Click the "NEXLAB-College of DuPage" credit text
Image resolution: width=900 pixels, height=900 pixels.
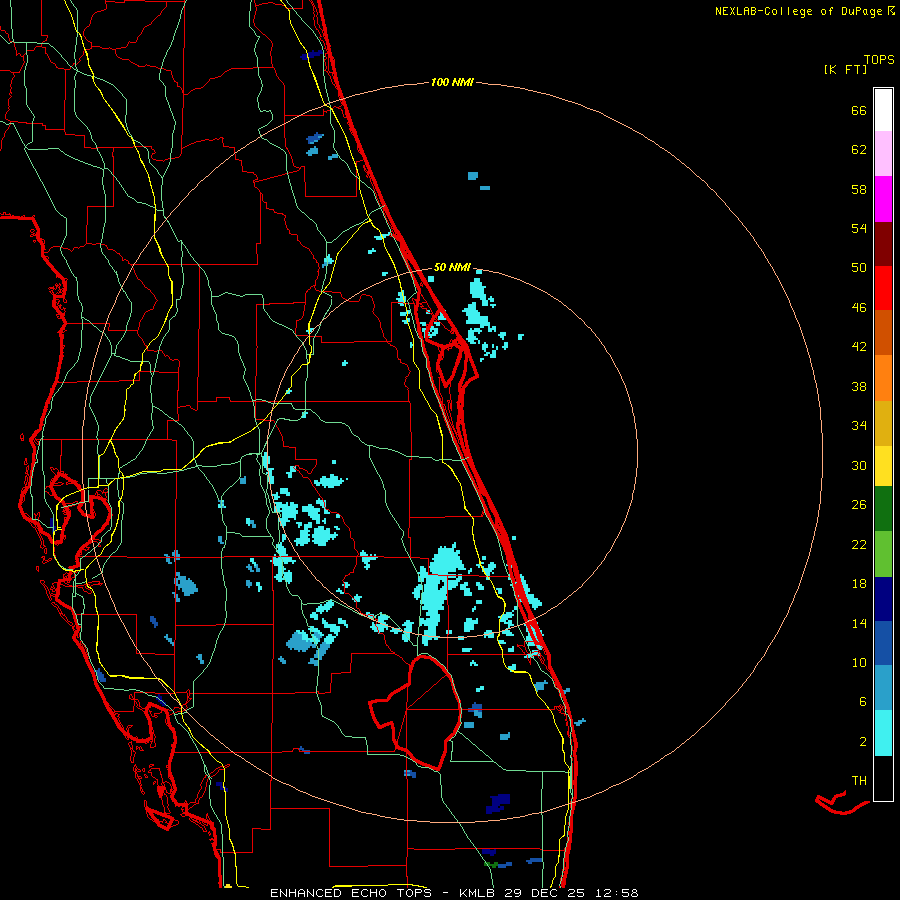coord(798,11)
